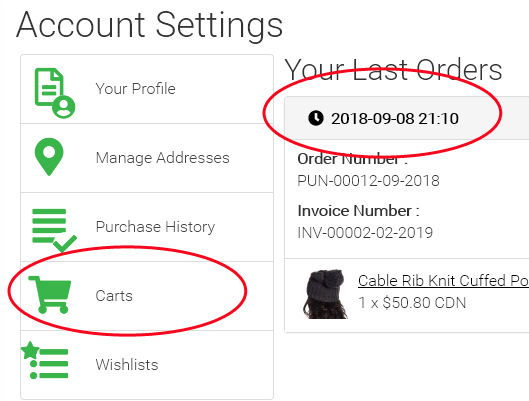
Task: Click the Order Number label
Action: [x=353, y=159]
